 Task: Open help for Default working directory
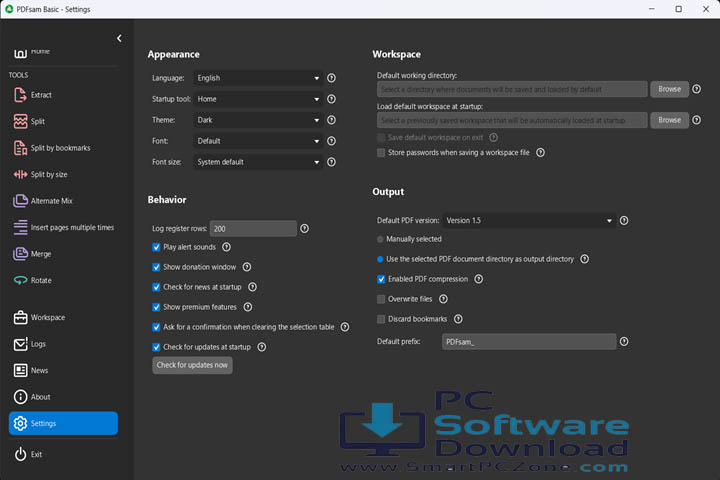(697, 89)
